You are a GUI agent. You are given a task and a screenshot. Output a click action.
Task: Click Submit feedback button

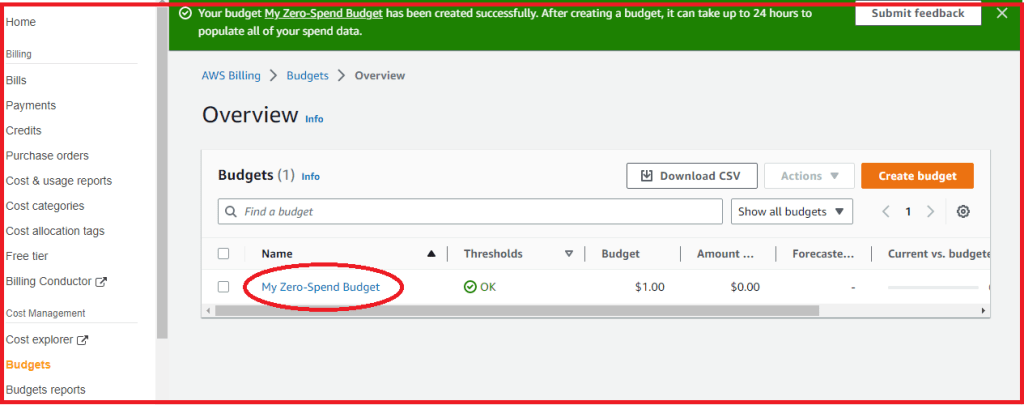[918, 13]
